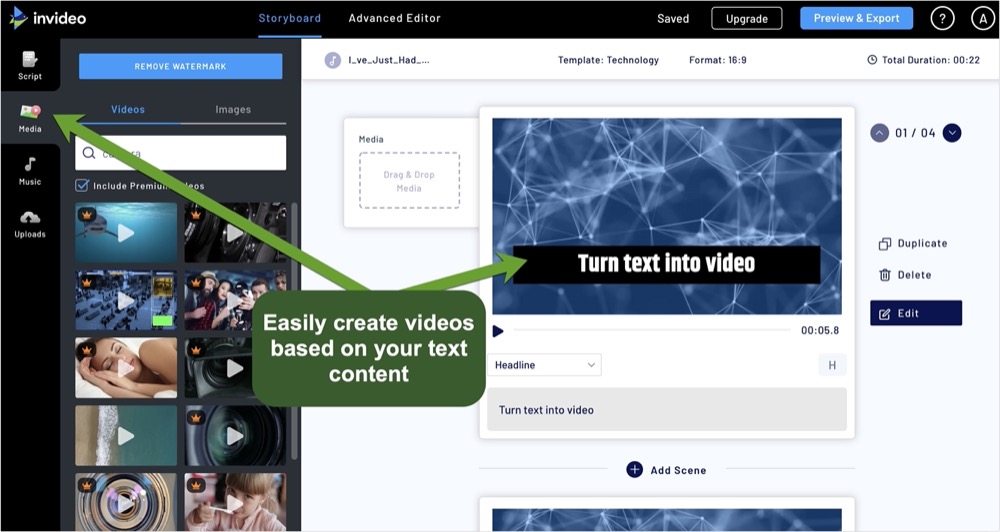Click the Preview & Export button
The width and height of the screenshot is (1000, 532).
(856, 18)
